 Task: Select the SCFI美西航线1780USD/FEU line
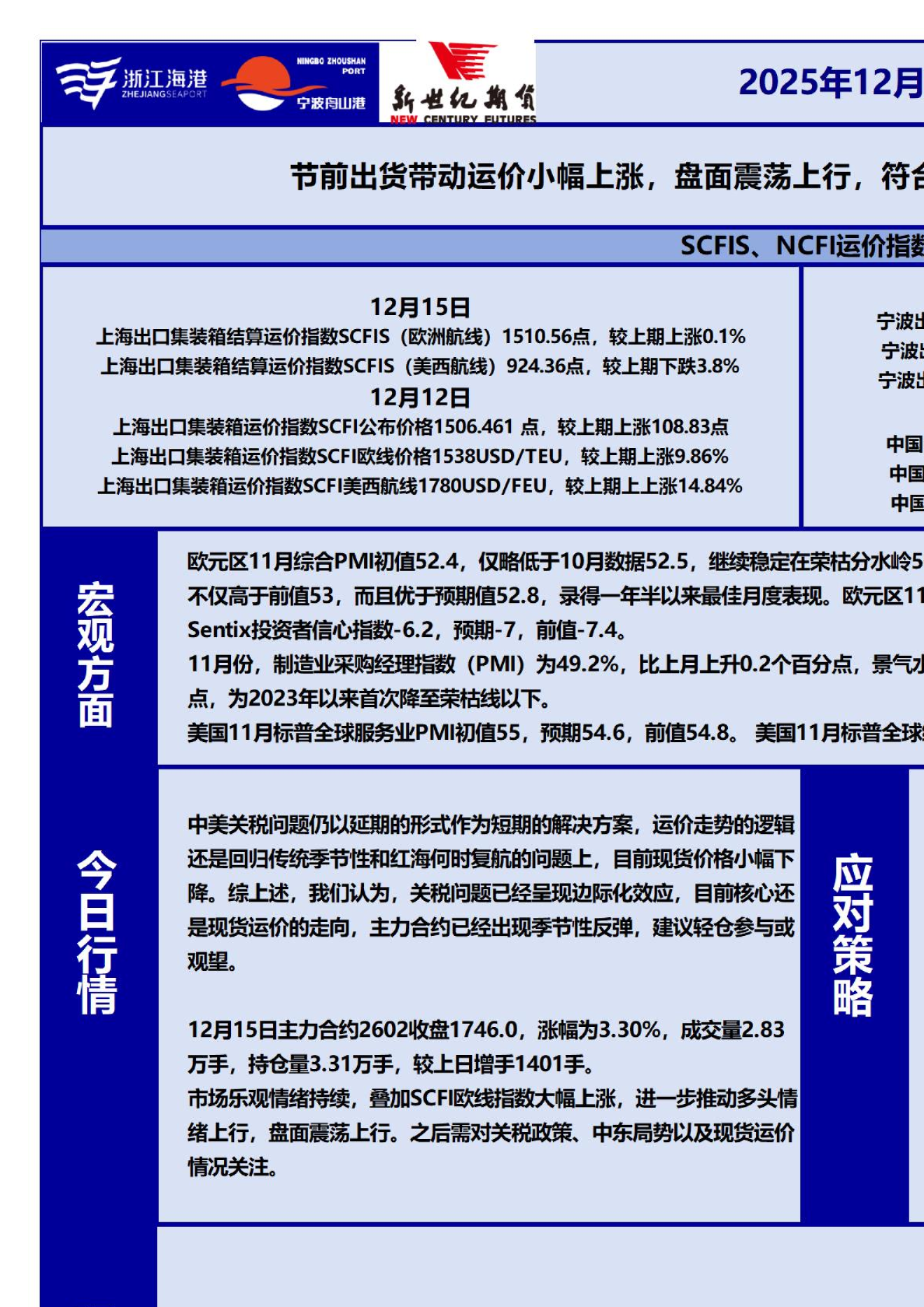420,486
